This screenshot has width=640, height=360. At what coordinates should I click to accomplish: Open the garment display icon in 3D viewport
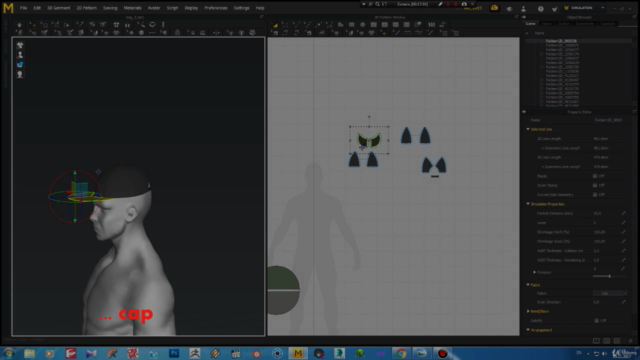(x=20, y=45)
